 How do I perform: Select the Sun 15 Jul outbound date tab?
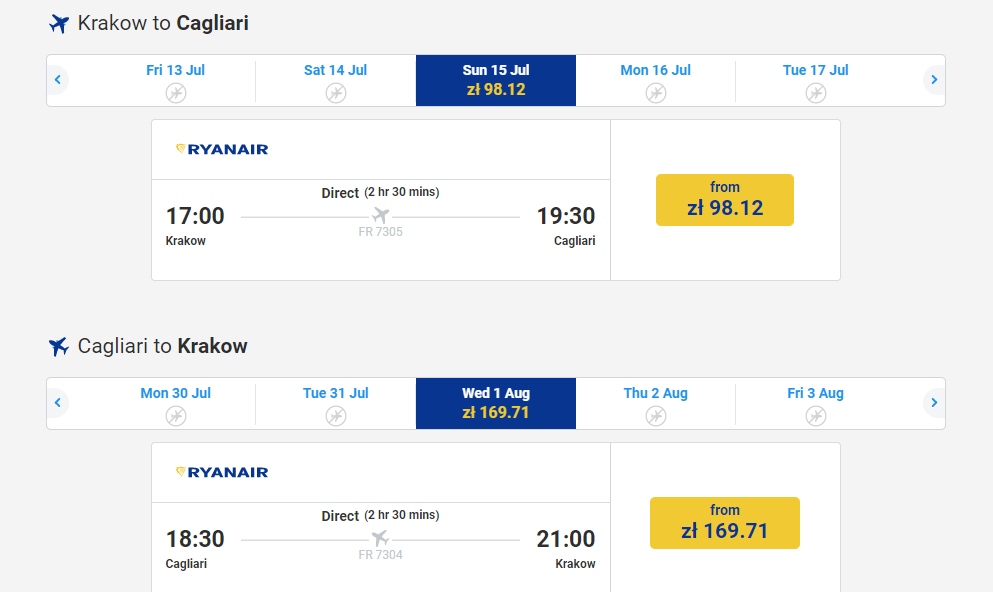click(x=496, y=80)
